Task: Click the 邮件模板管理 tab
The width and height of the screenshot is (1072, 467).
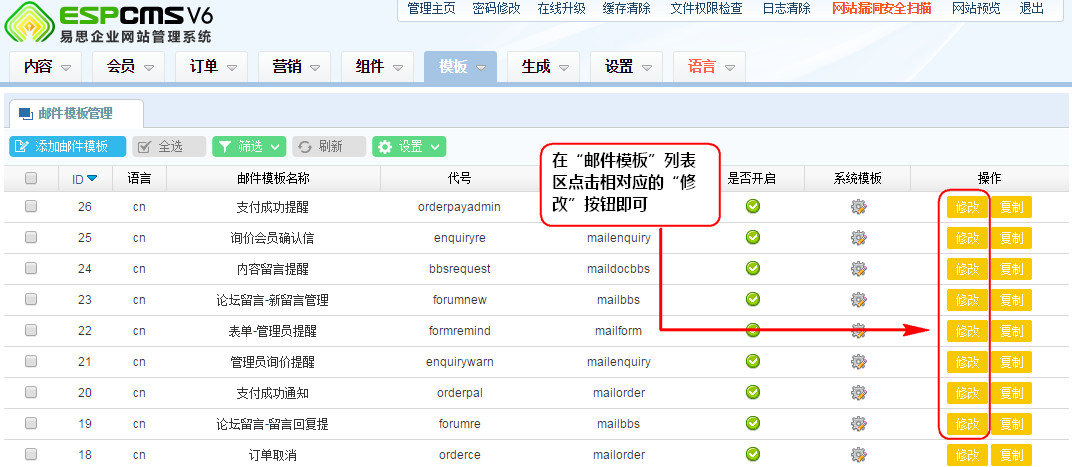Action: 76,114
